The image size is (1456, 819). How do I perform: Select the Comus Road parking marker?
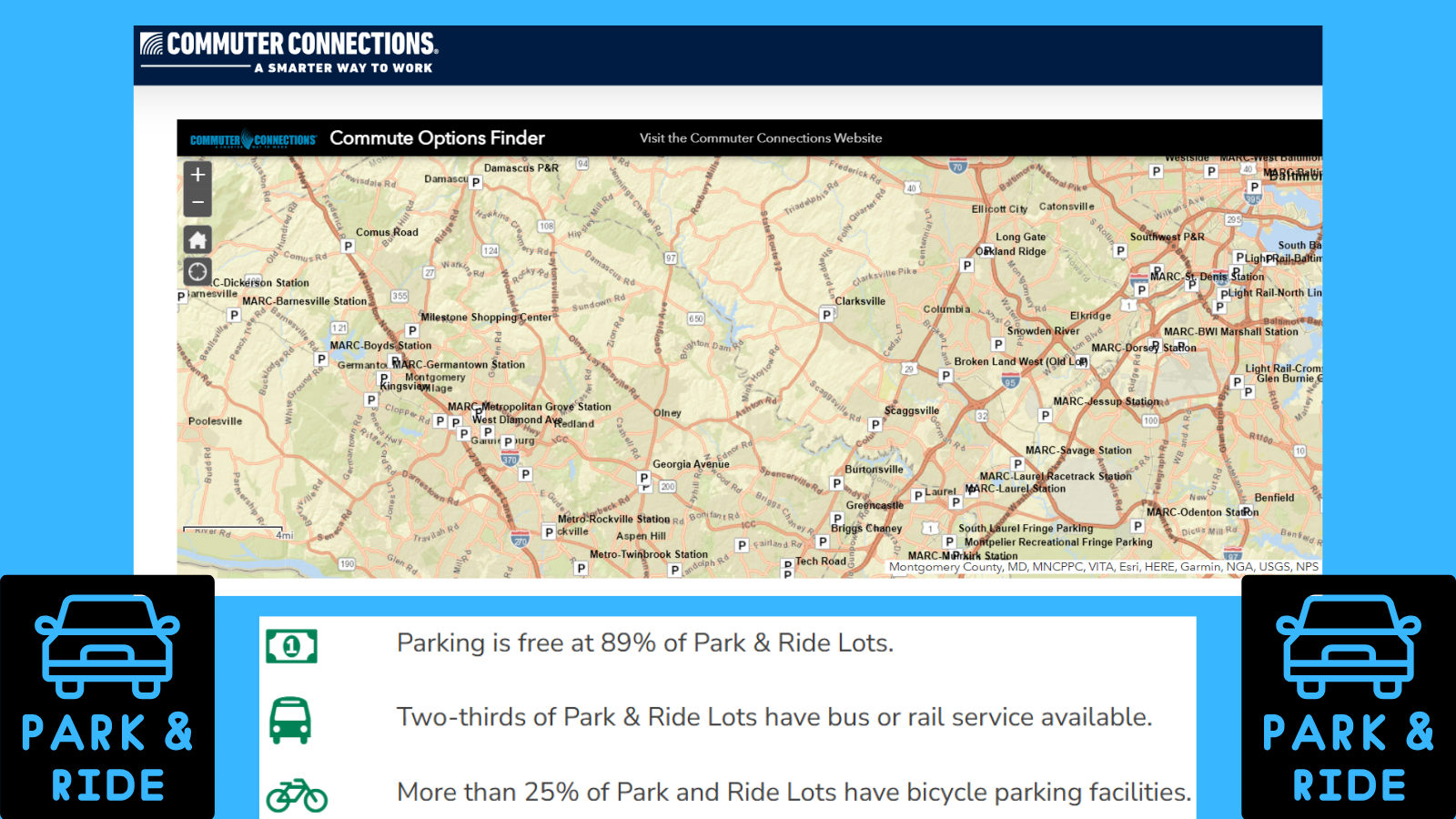348,247
